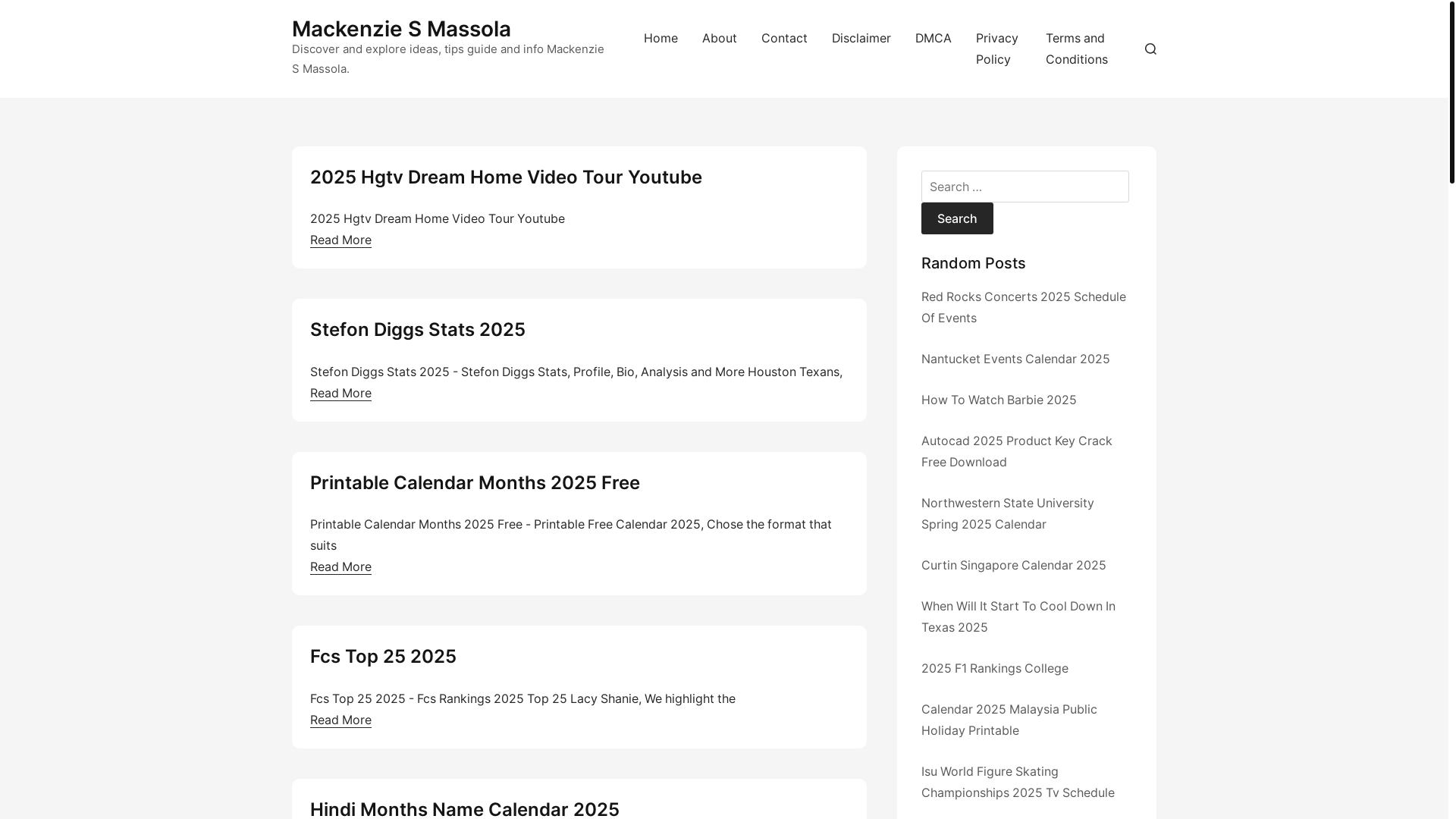The height and width of the screenshot is (819, 1456).
Task: Read More under Fcs Top 25 post
Action: pos(340,720)
